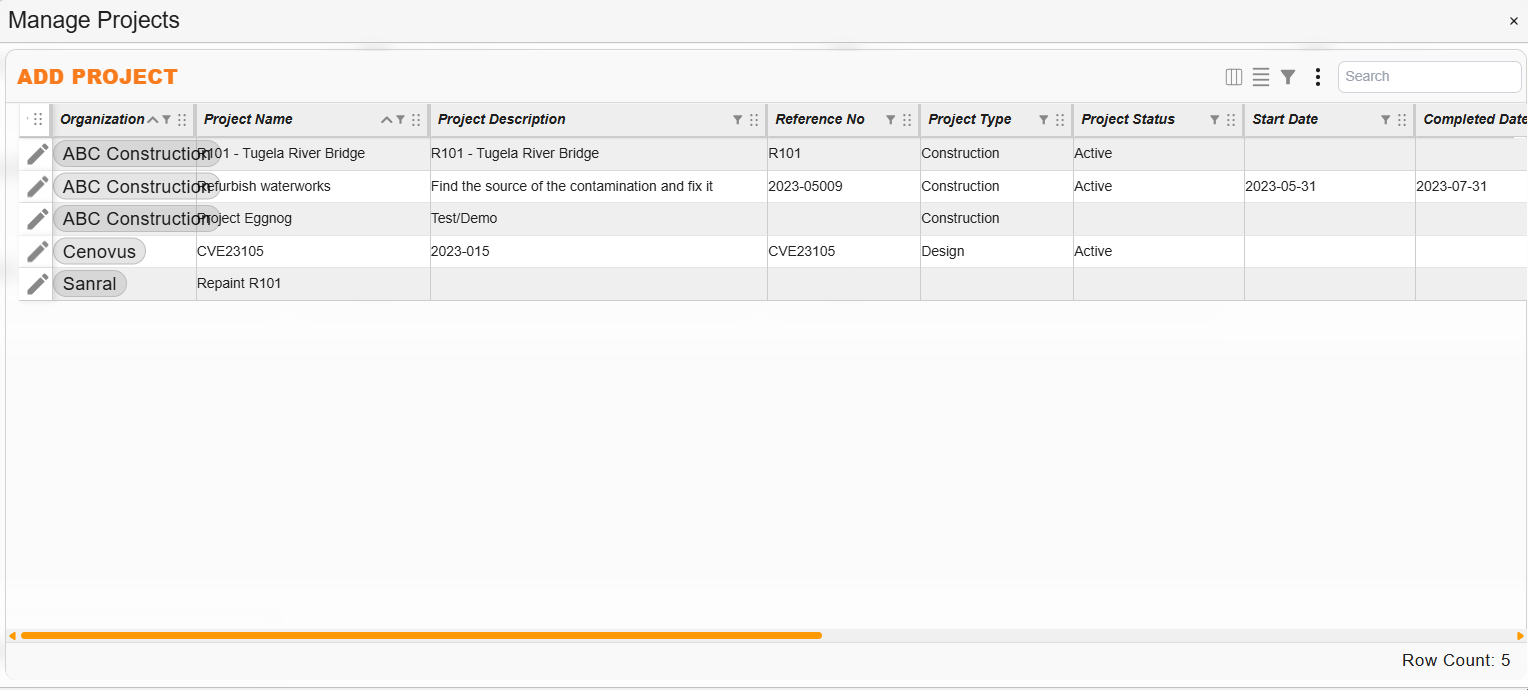The image size is (1528, 690).
Task: Open the column chooser icon
Action: [1234, 76]
